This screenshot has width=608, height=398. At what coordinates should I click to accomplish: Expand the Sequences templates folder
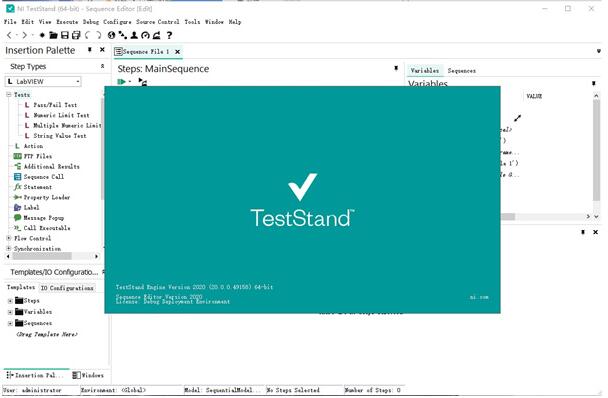(10, 323)
